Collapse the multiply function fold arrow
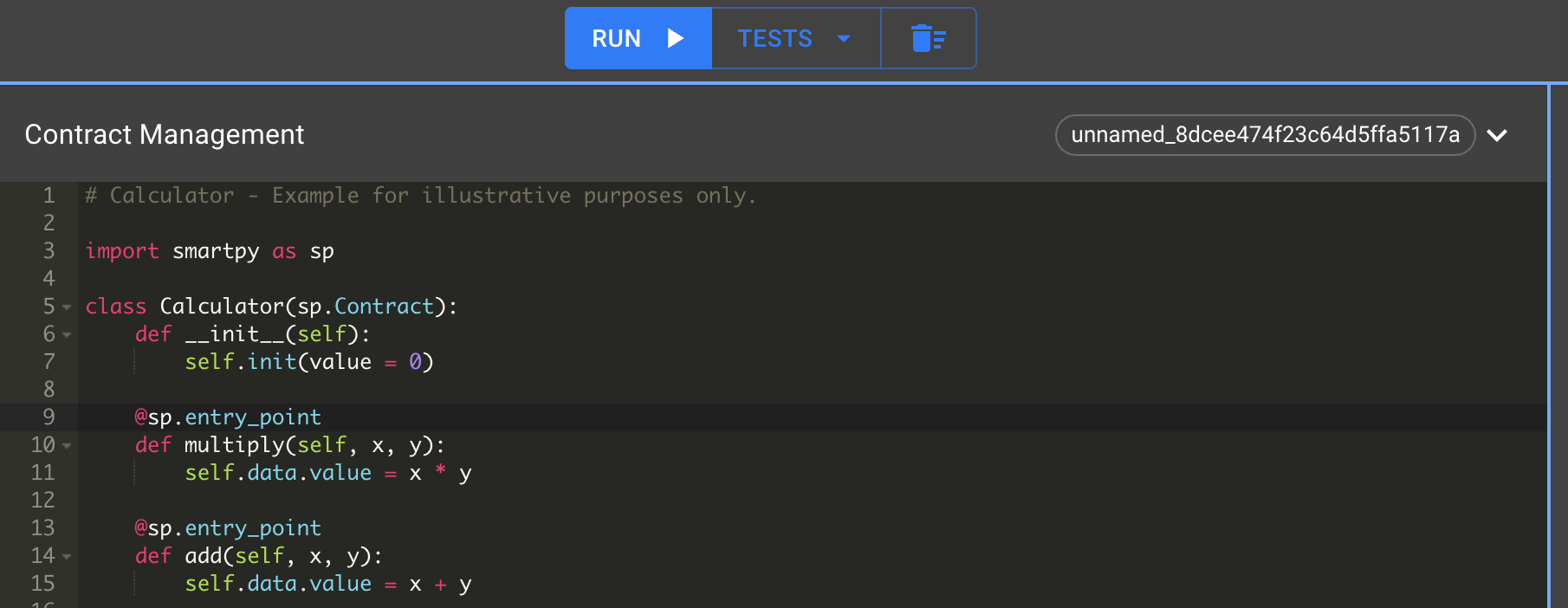Image resolution: width=1568 pixels, height=608 pixels. click(67, 446)
